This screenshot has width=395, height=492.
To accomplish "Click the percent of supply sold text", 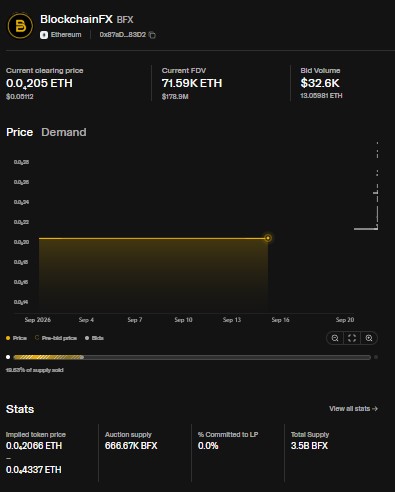I will (35, 370).
